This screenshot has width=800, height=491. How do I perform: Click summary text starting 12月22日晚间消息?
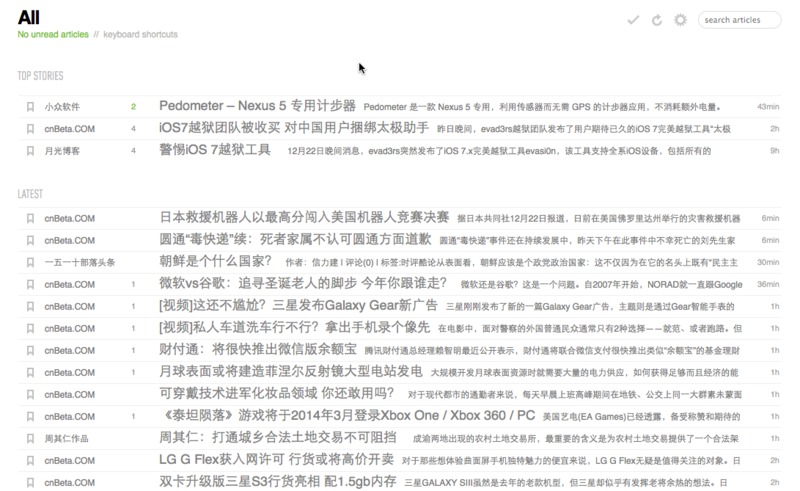(499, 151)
